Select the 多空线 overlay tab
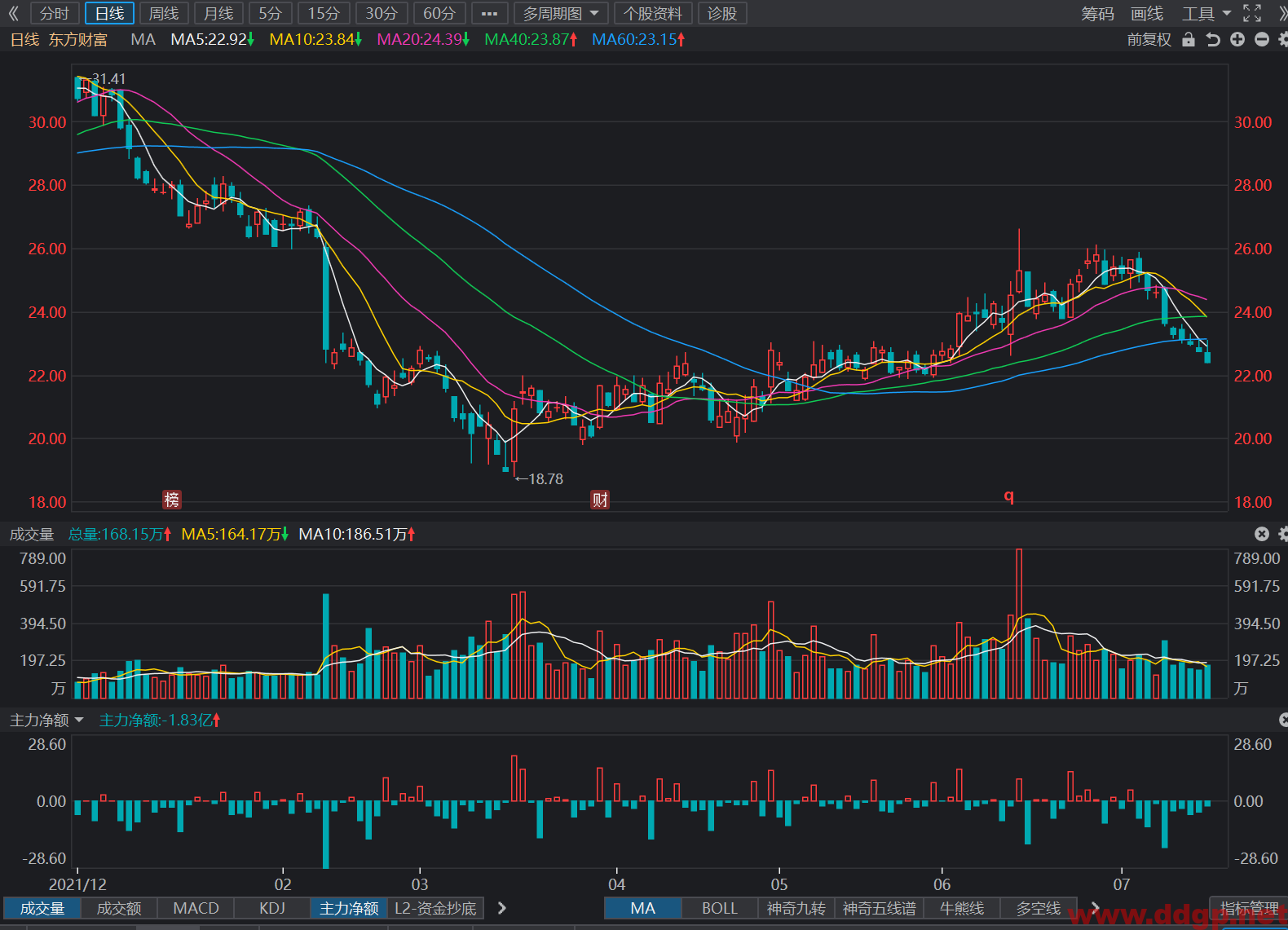 tap(1039, 908)
